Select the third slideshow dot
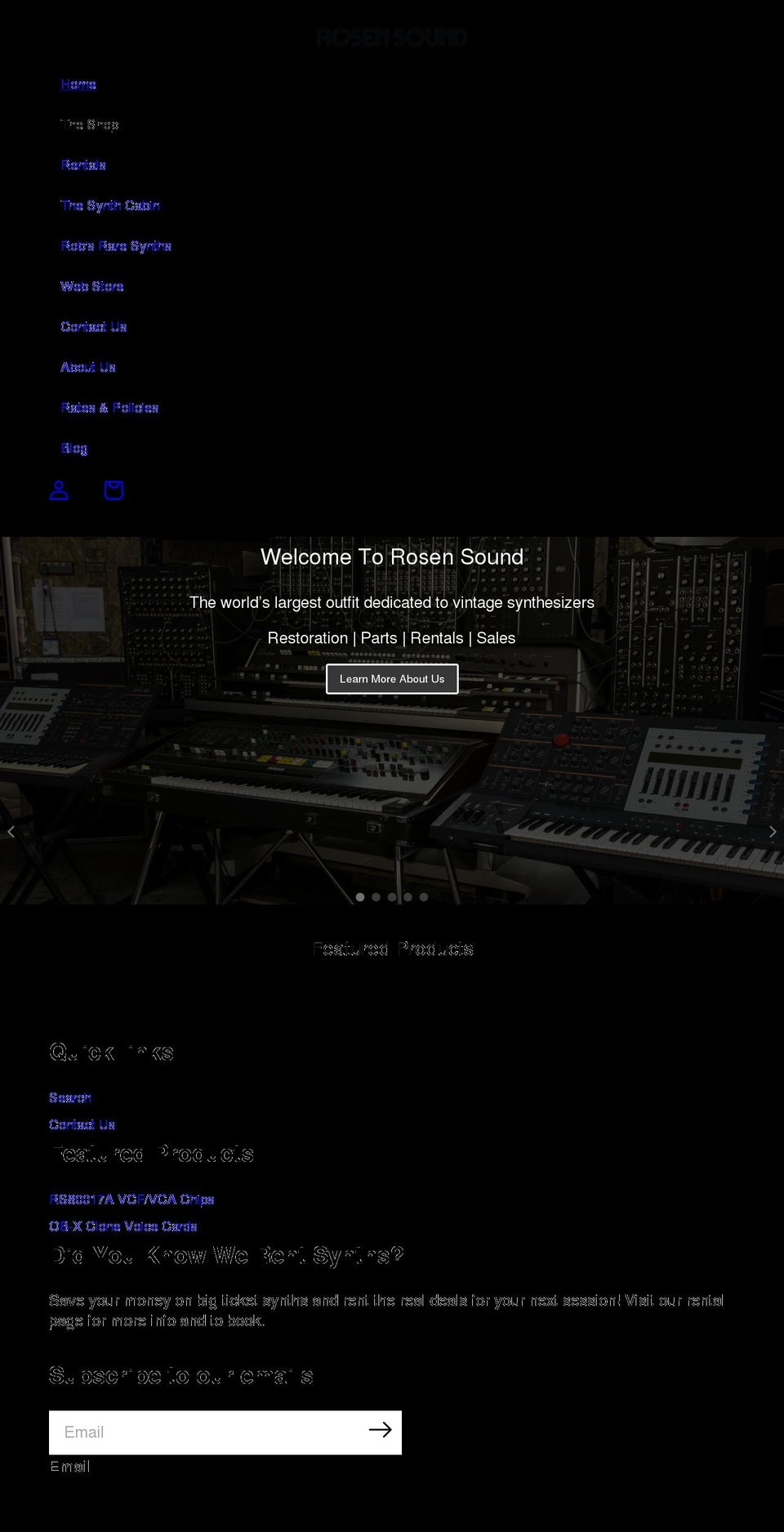 (392, 897)
